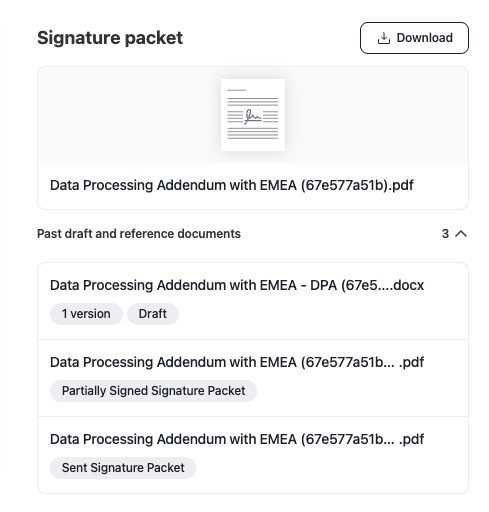
Task: Click the 1 version badge
Action: pos(86,314)
